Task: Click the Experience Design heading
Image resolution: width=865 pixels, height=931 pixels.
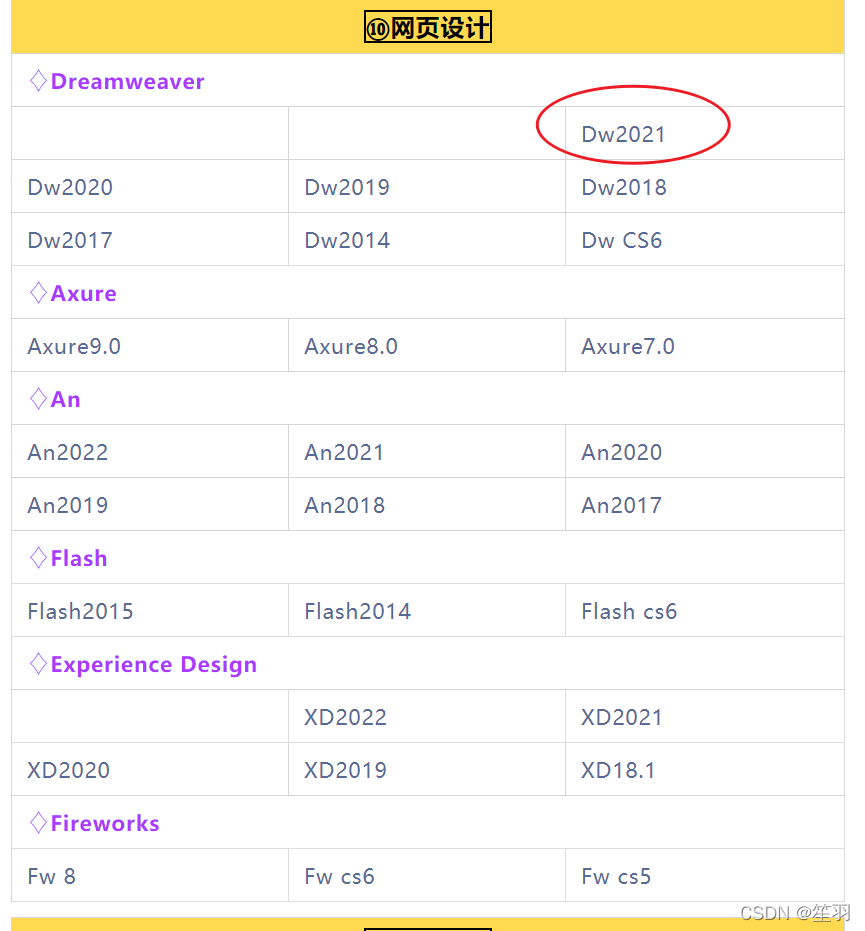Action: pyautogui.click(x=143, y=664)
